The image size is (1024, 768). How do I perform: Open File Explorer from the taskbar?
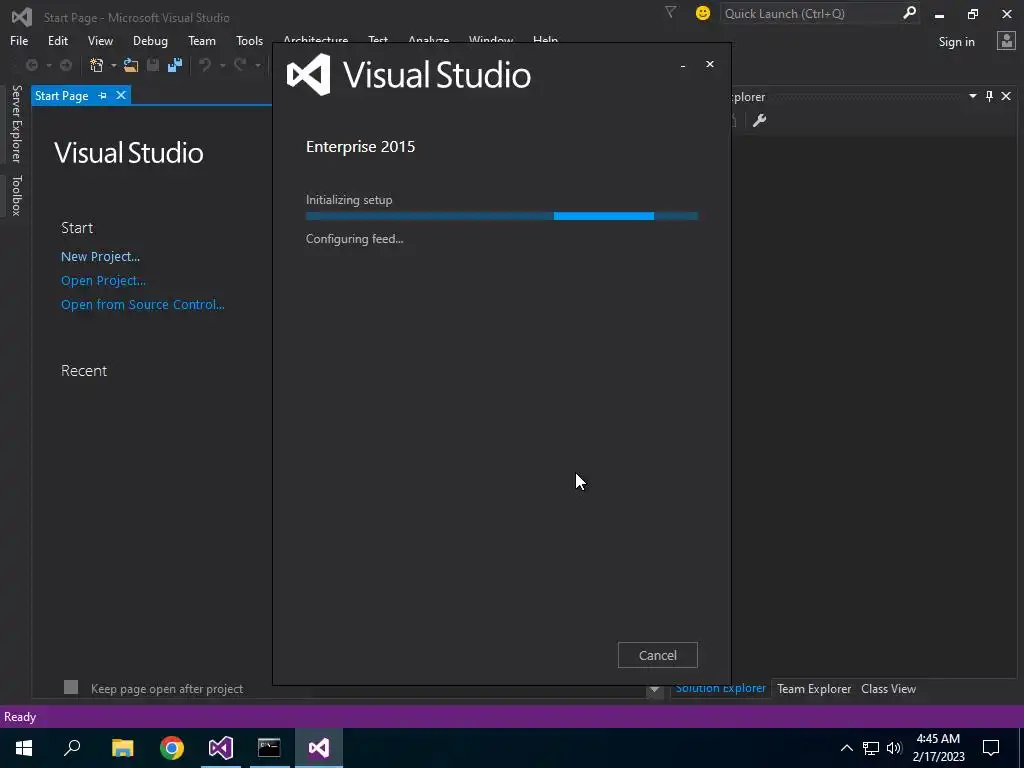pos(122,748)
